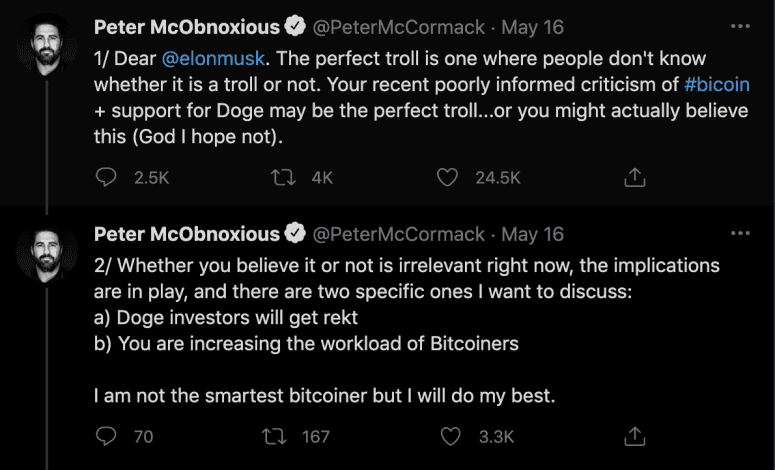775x470 pixels.
Task: Reply to the first tweet about perfect troll
Action: [x=106, y=177]
